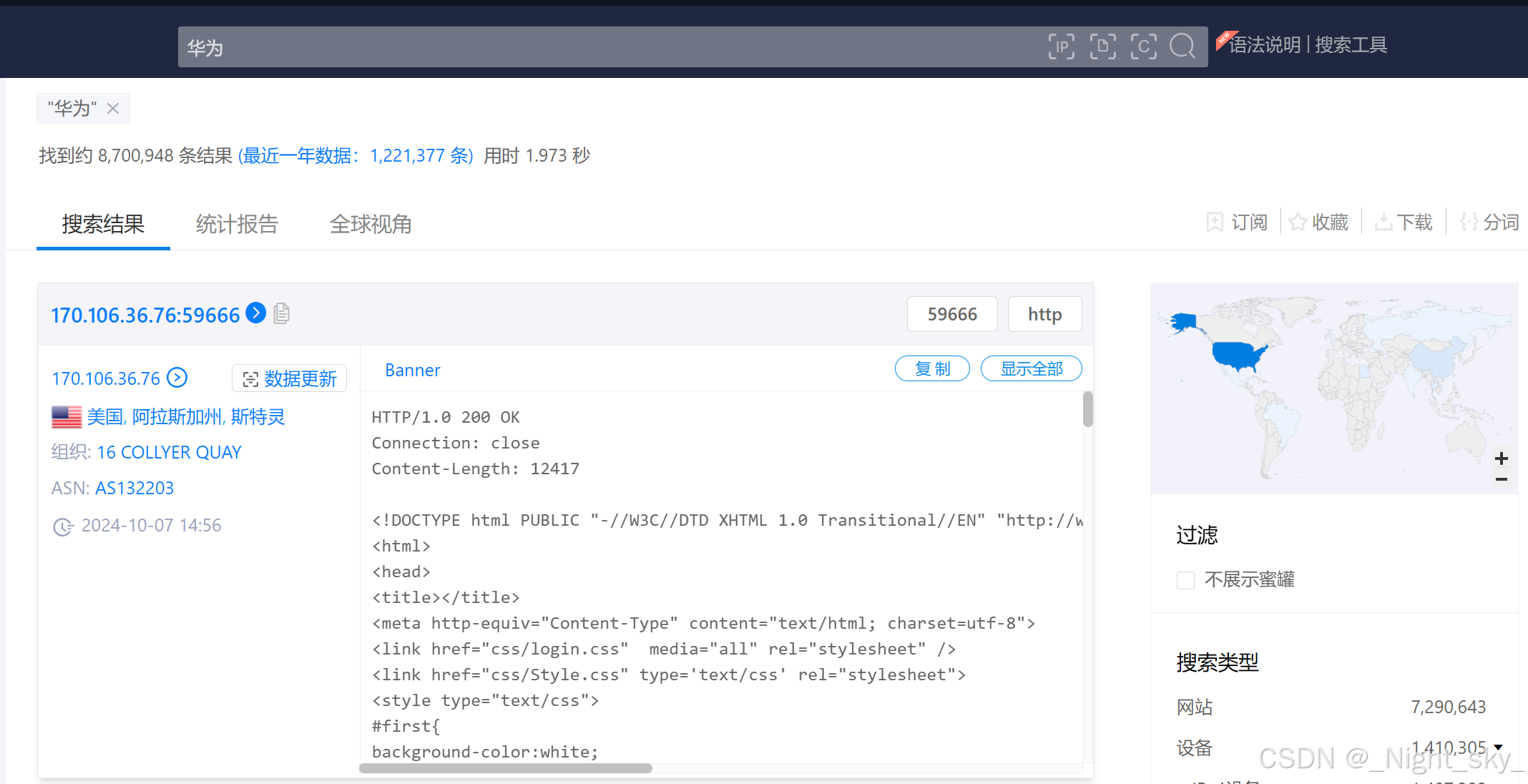Click the magnifying glass search icon
1528x784 pixels.
1182,46
